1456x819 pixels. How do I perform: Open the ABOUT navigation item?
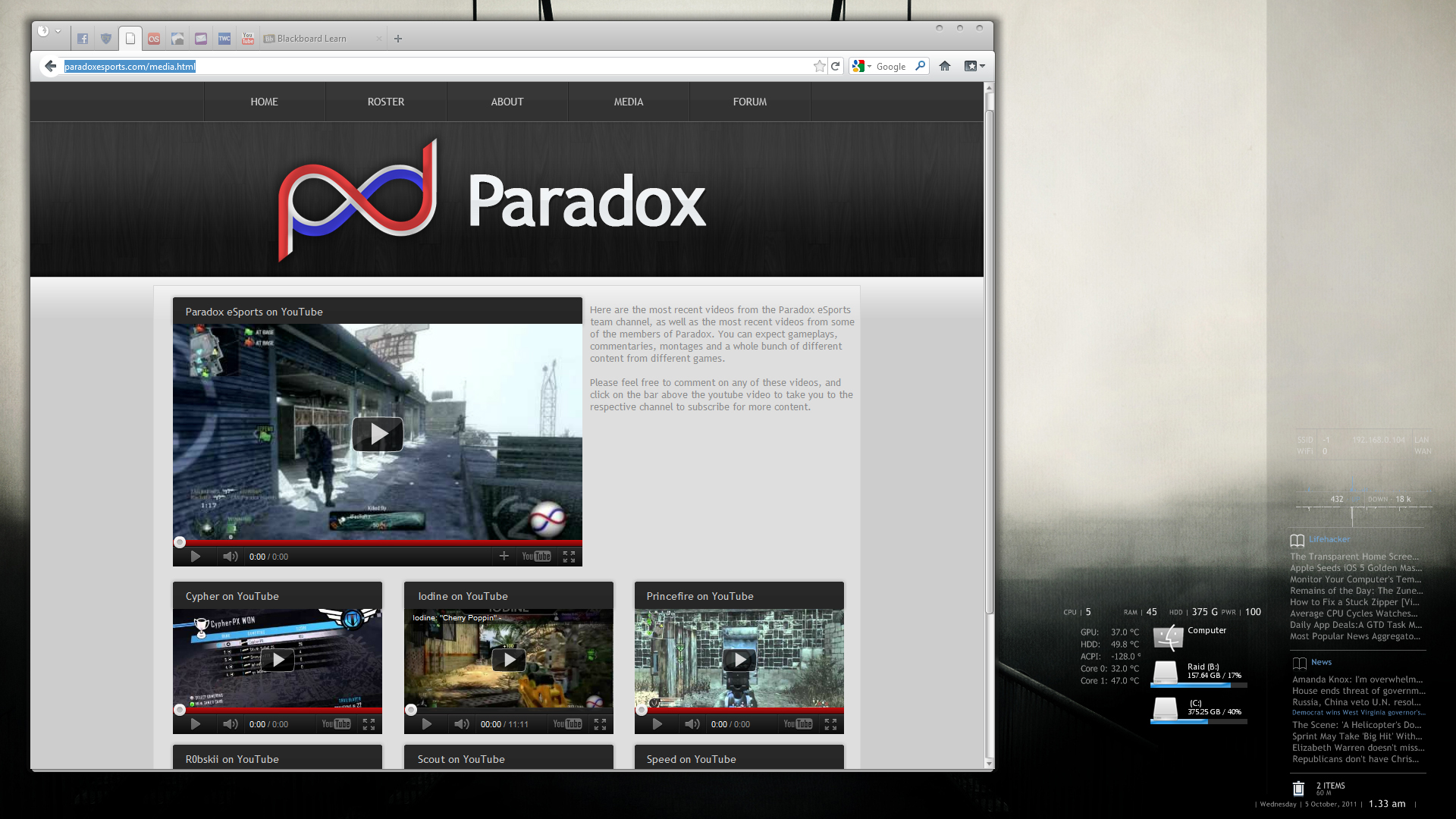pos(507,102)
